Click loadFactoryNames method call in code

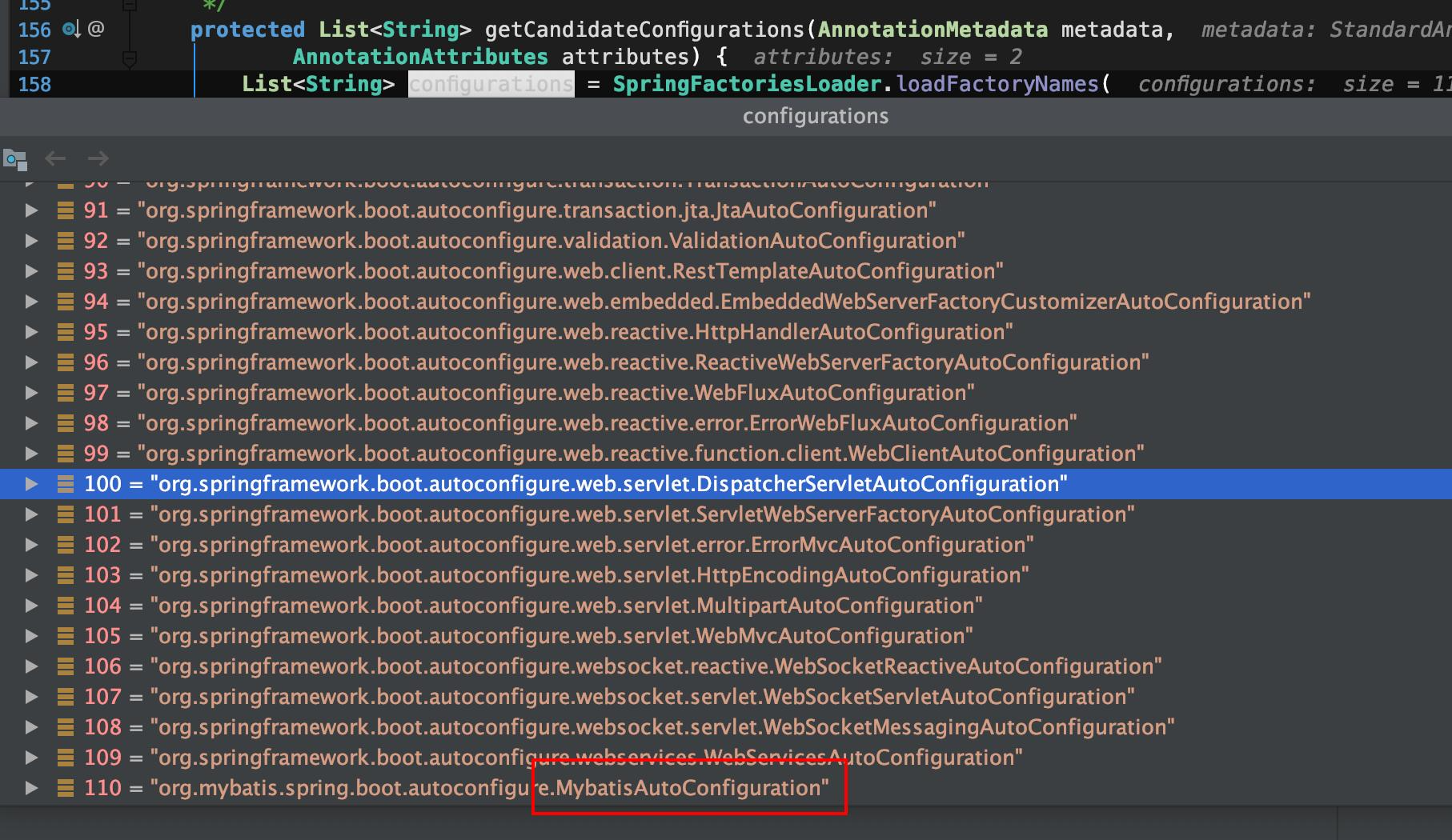pyautogui.click(x=997, y=84)
